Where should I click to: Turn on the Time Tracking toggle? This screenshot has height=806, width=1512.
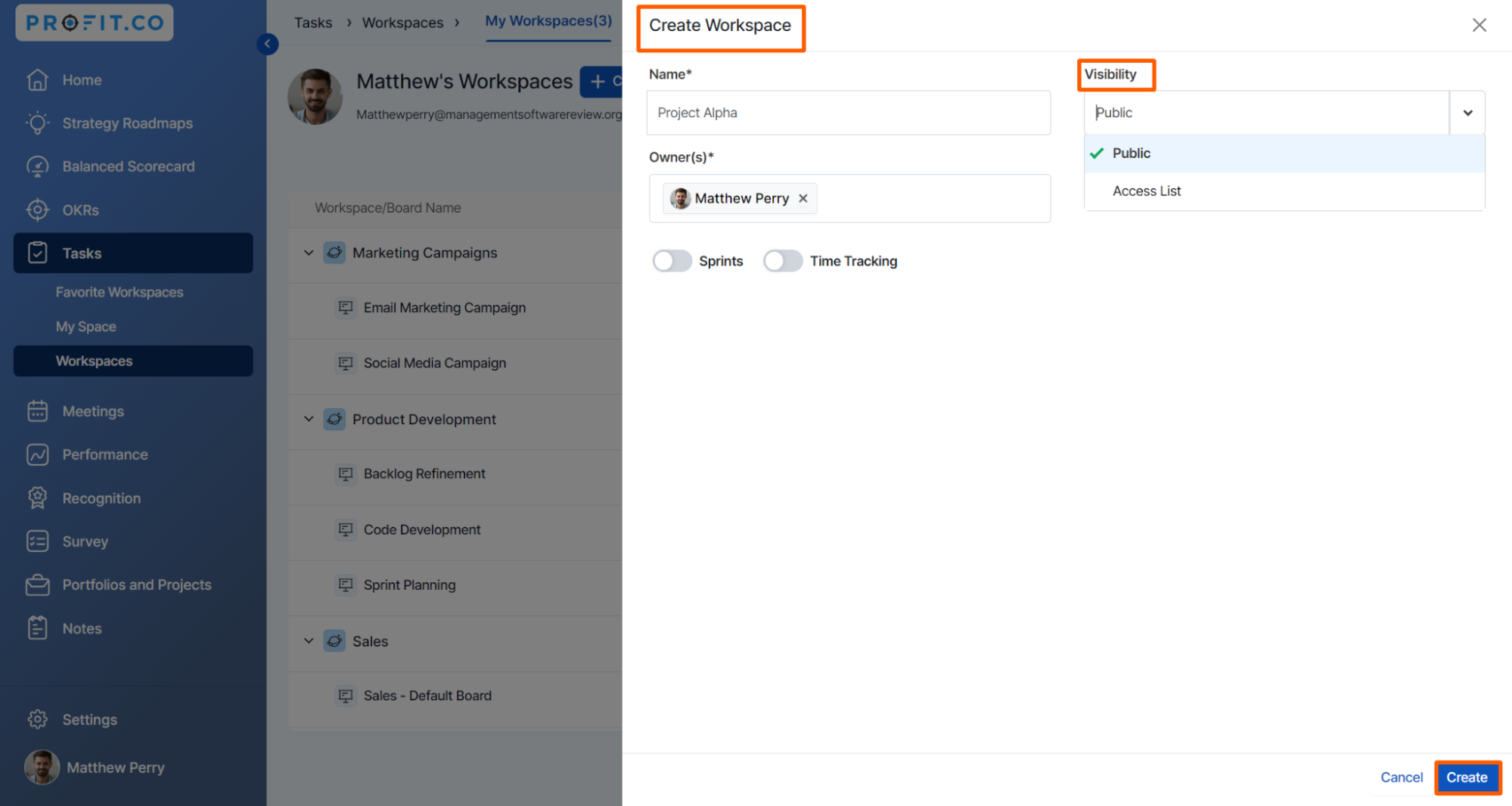782,261
